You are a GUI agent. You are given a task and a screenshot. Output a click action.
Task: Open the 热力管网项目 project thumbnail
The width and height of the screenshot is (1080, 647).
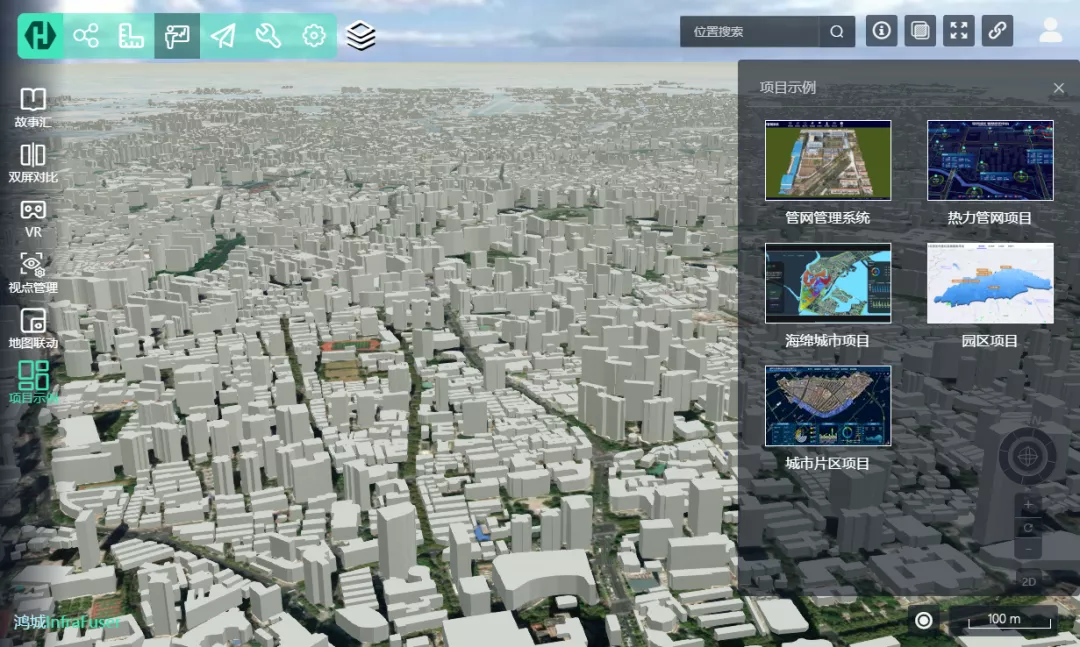pos(990,161)
